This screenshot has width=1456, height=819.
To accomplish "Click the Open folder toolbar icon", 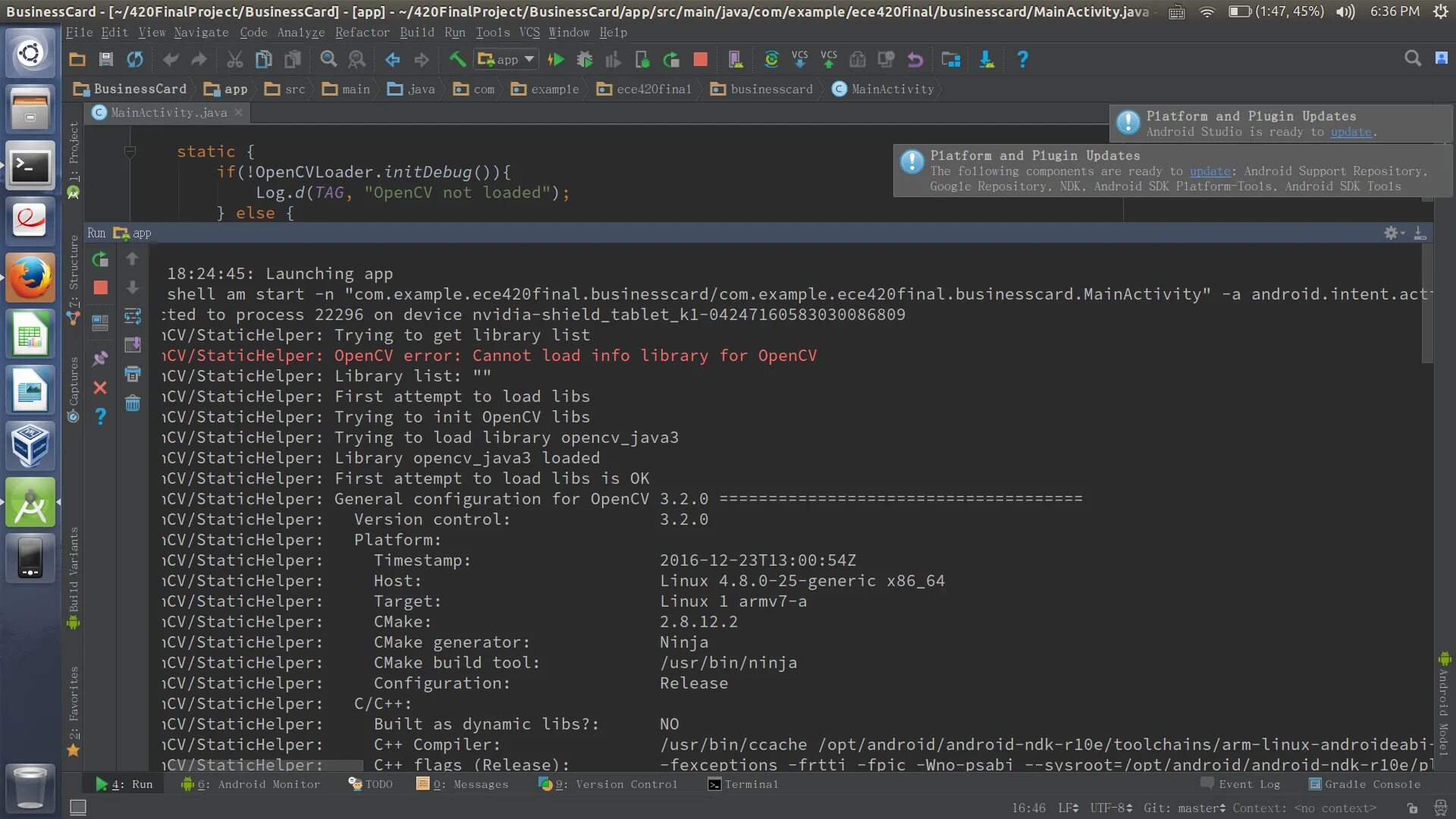I will (77, 59).
